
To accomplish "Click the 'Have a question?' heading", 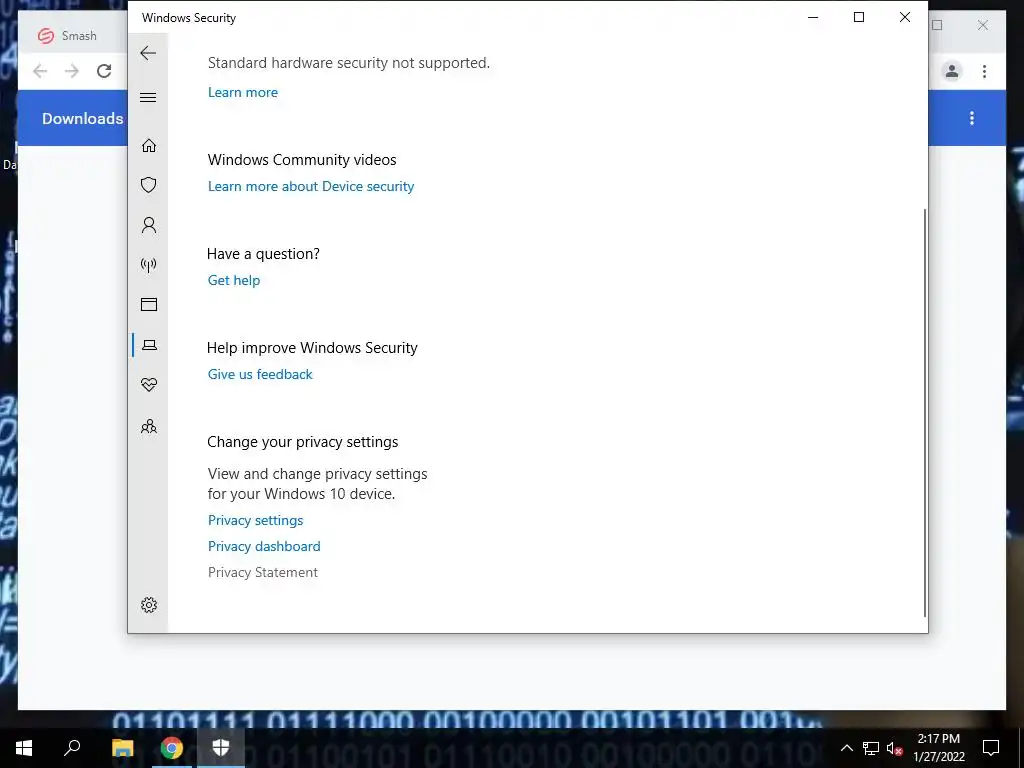I will (x=263, y=254).
